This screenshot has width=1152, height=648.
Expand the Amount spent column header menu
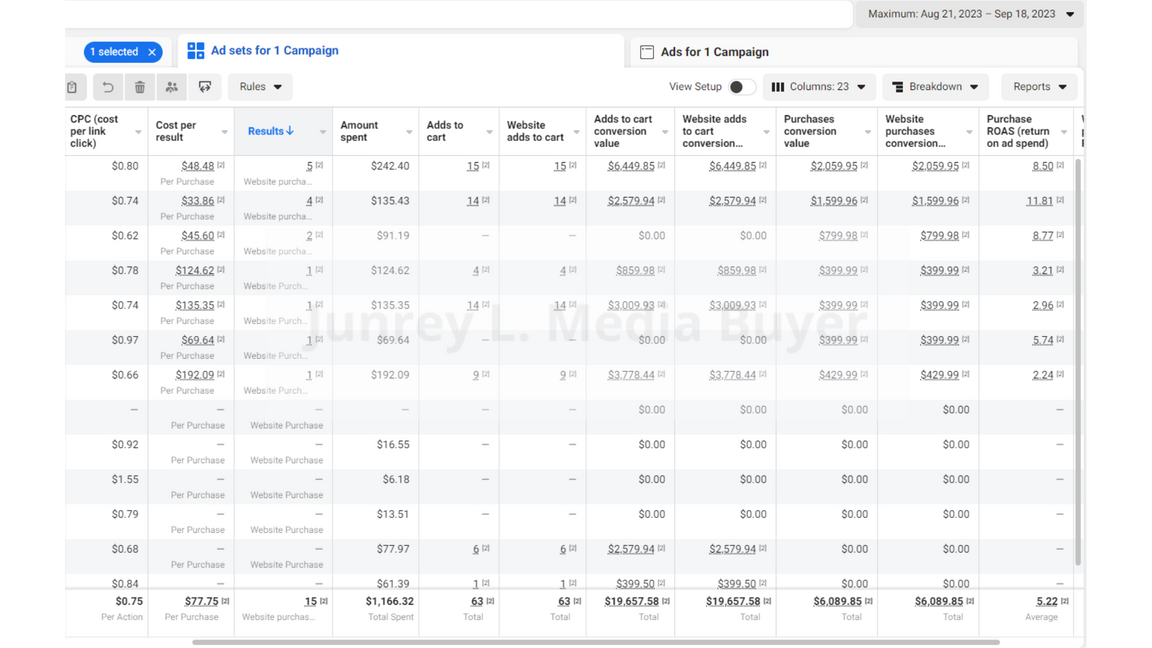click(x=409, y=132)
